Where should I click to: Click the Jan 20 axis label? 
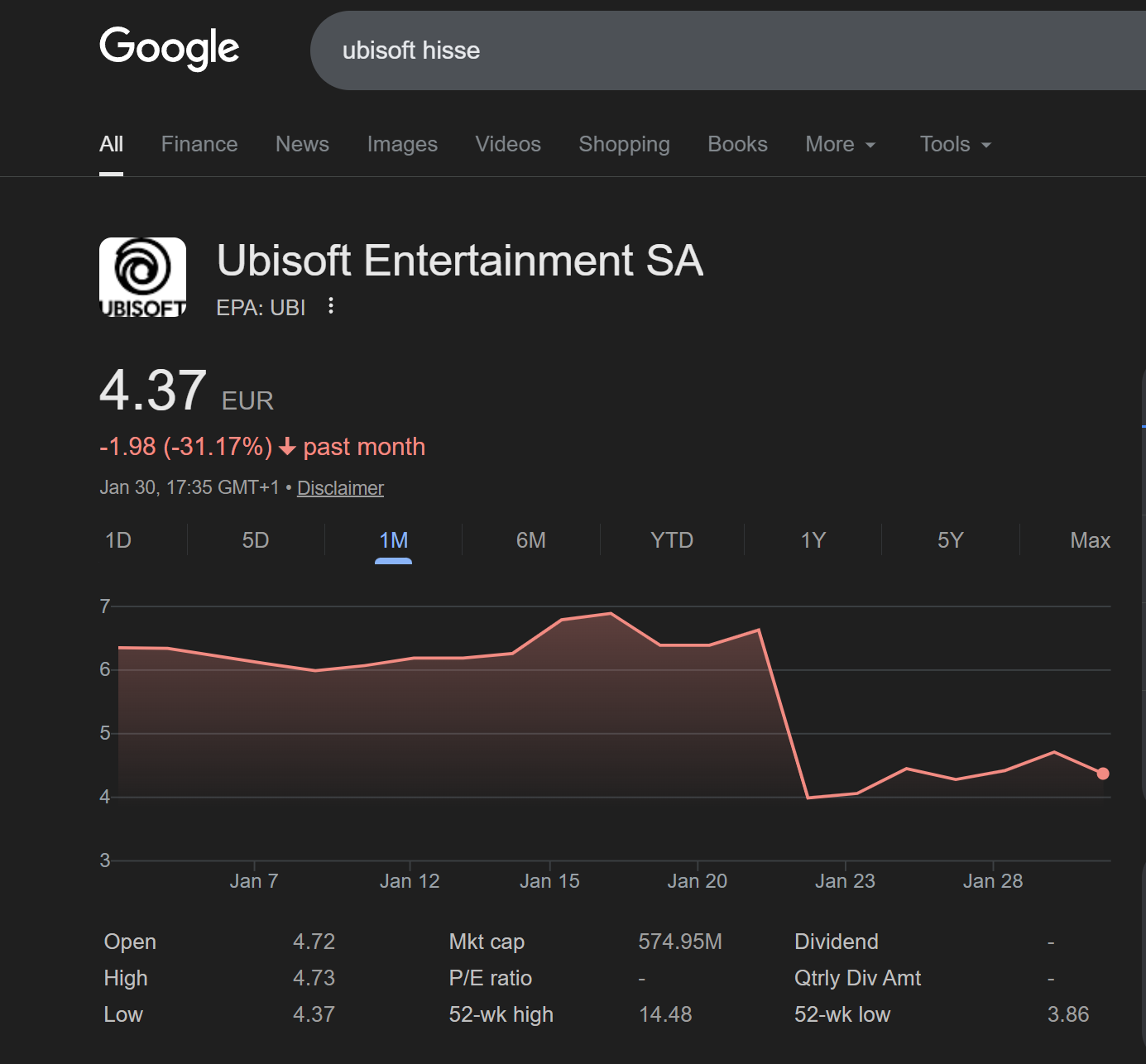(x=698, y=881)
